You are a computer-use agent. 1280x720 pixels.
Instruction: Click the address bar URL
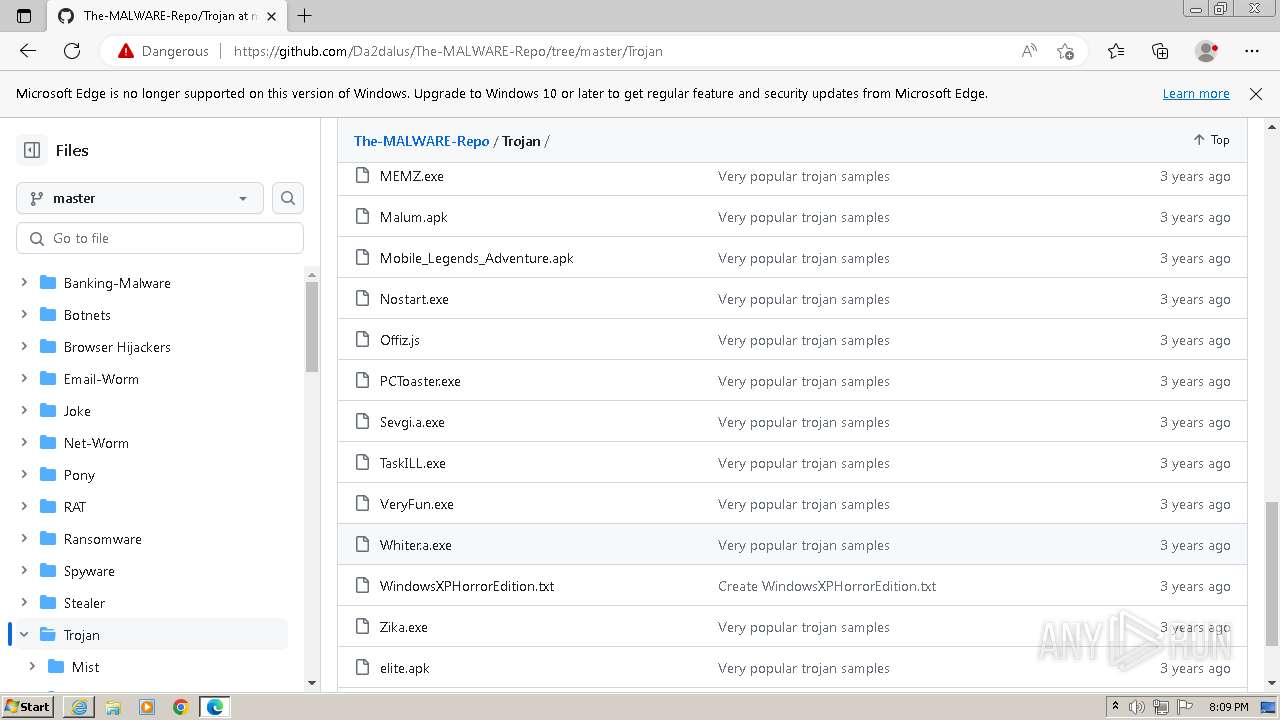tap(448, 51)
